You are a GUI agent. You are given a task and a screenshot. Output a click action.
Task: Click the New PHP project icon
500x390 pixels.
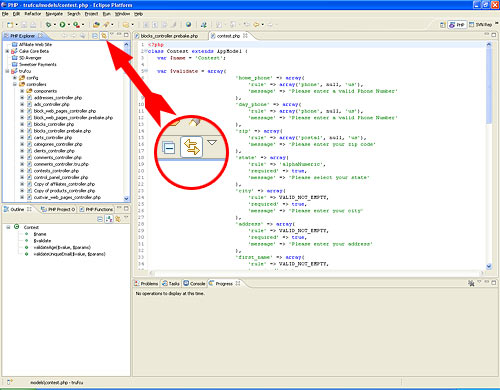tap(96, 25)
